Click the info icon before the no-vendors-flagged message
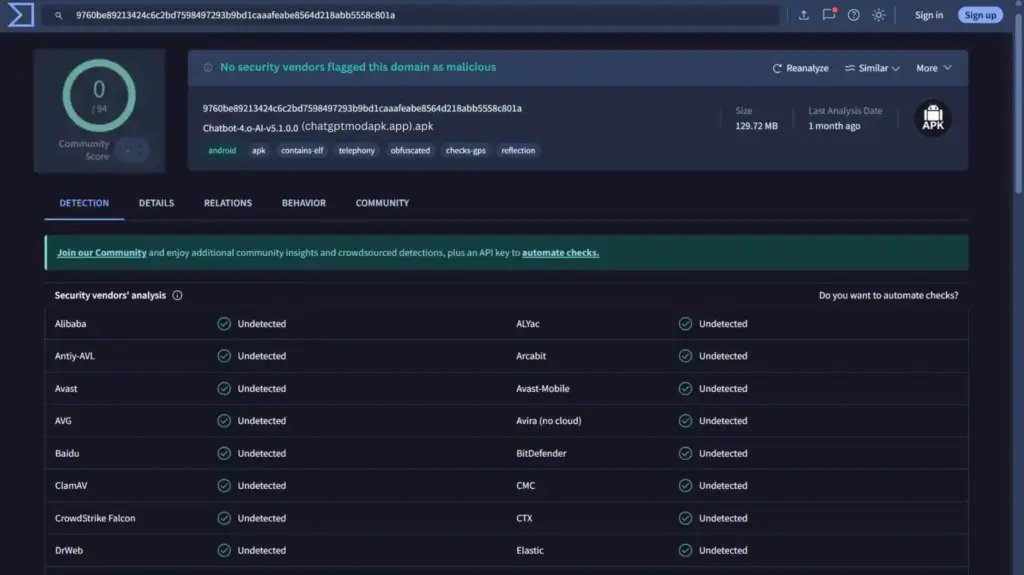The height and width of the screenshot is (575, 1024). (208, 67)
